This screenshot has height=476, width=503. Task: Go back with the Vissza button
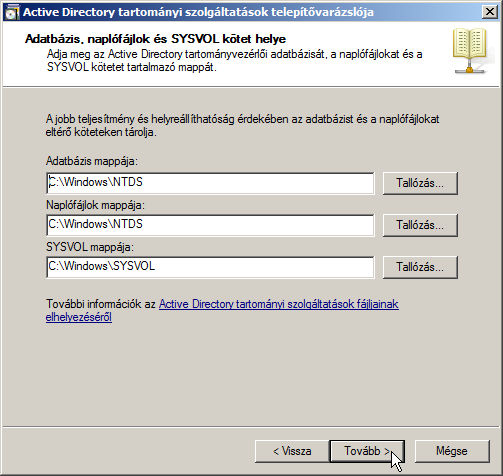292,451
